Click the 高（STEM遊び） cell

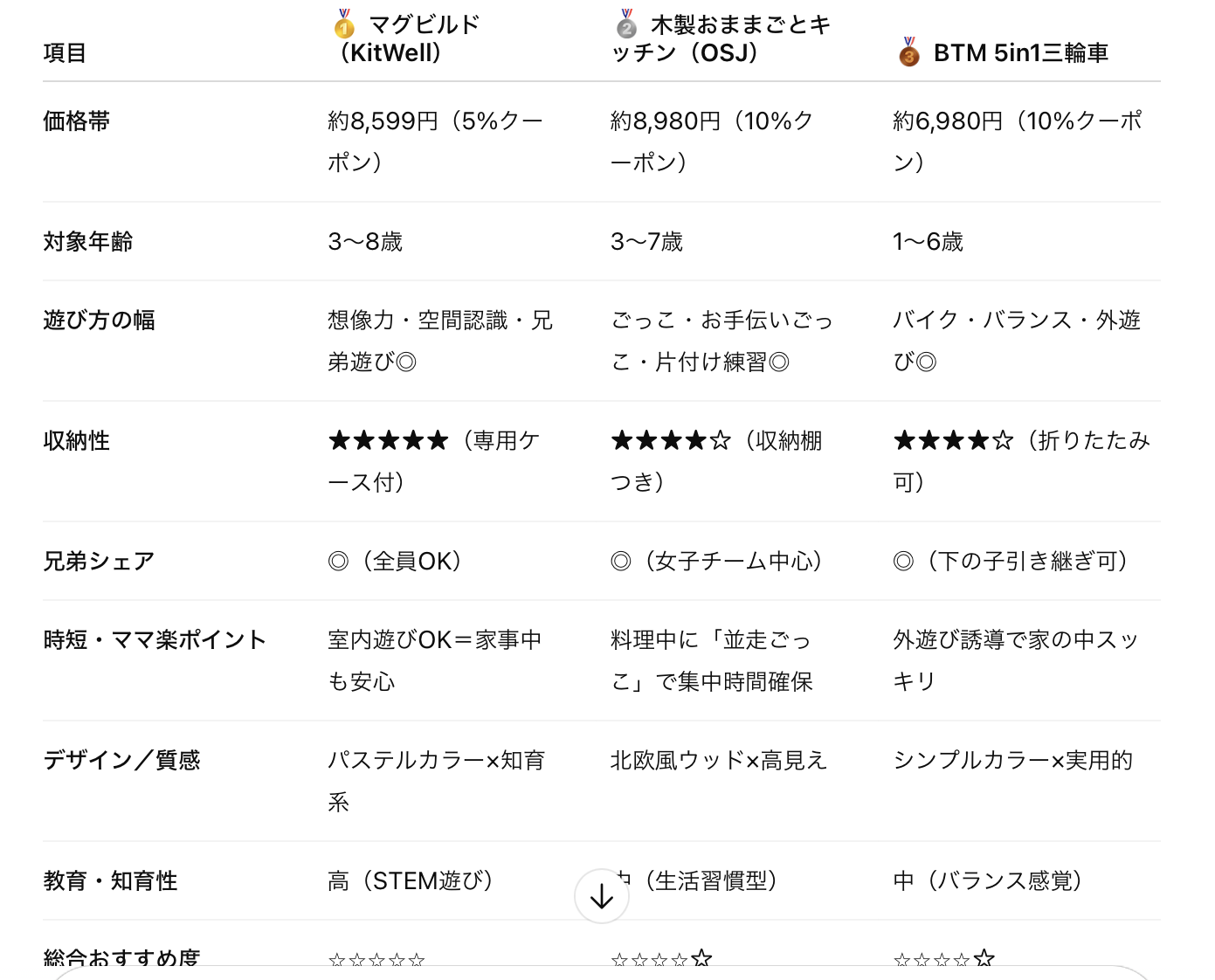(x=411, y=881)
